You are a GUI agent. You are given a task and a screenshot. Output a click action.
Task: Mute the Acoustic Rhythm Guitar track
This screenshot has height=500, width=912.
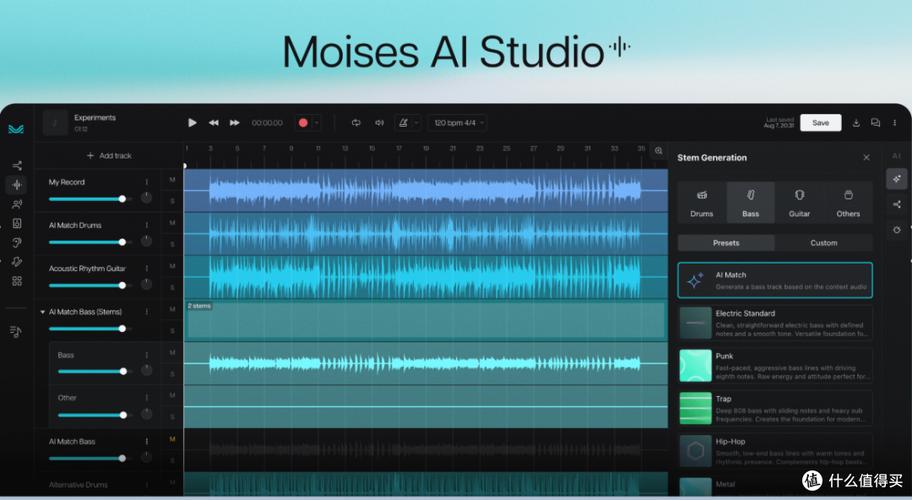(172, 266)
